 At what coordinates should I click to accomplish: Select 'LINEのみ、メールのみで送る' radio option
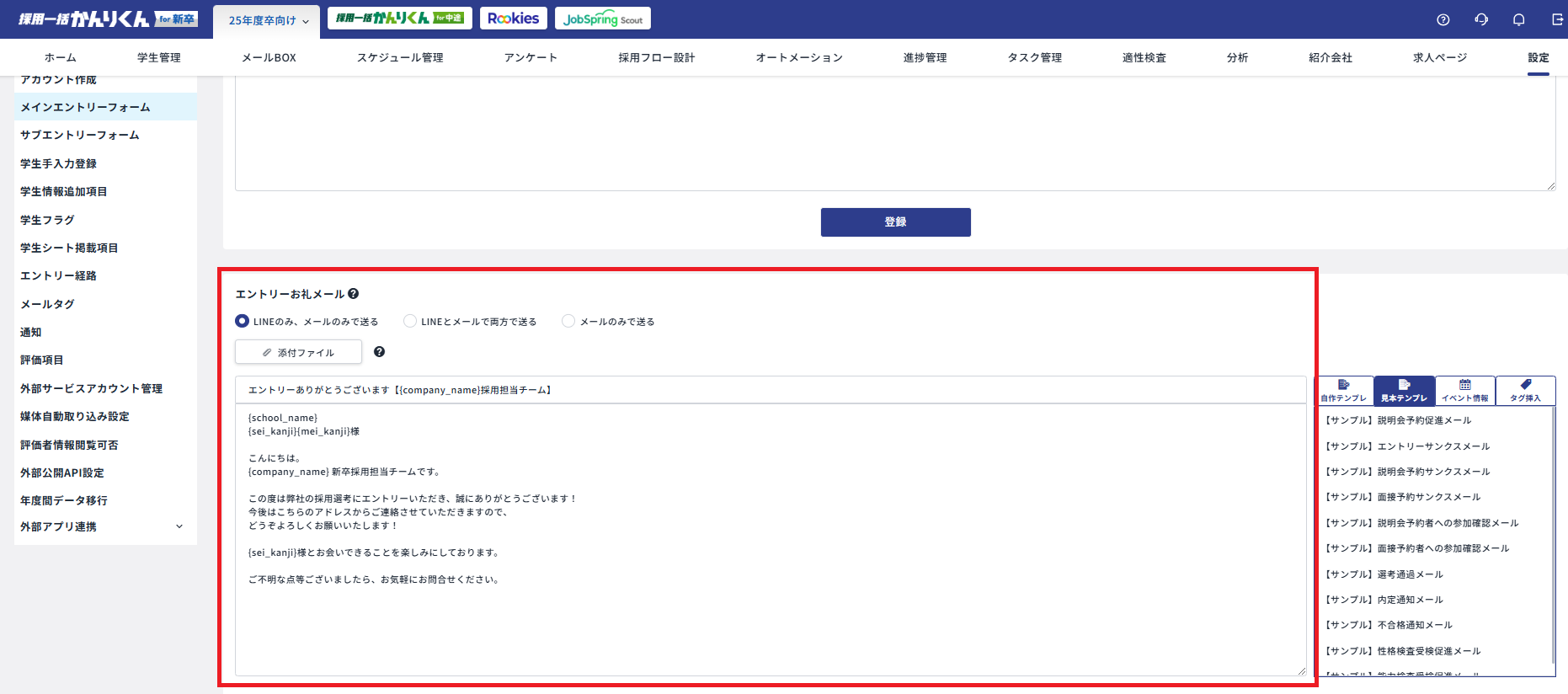pos(243,321)
